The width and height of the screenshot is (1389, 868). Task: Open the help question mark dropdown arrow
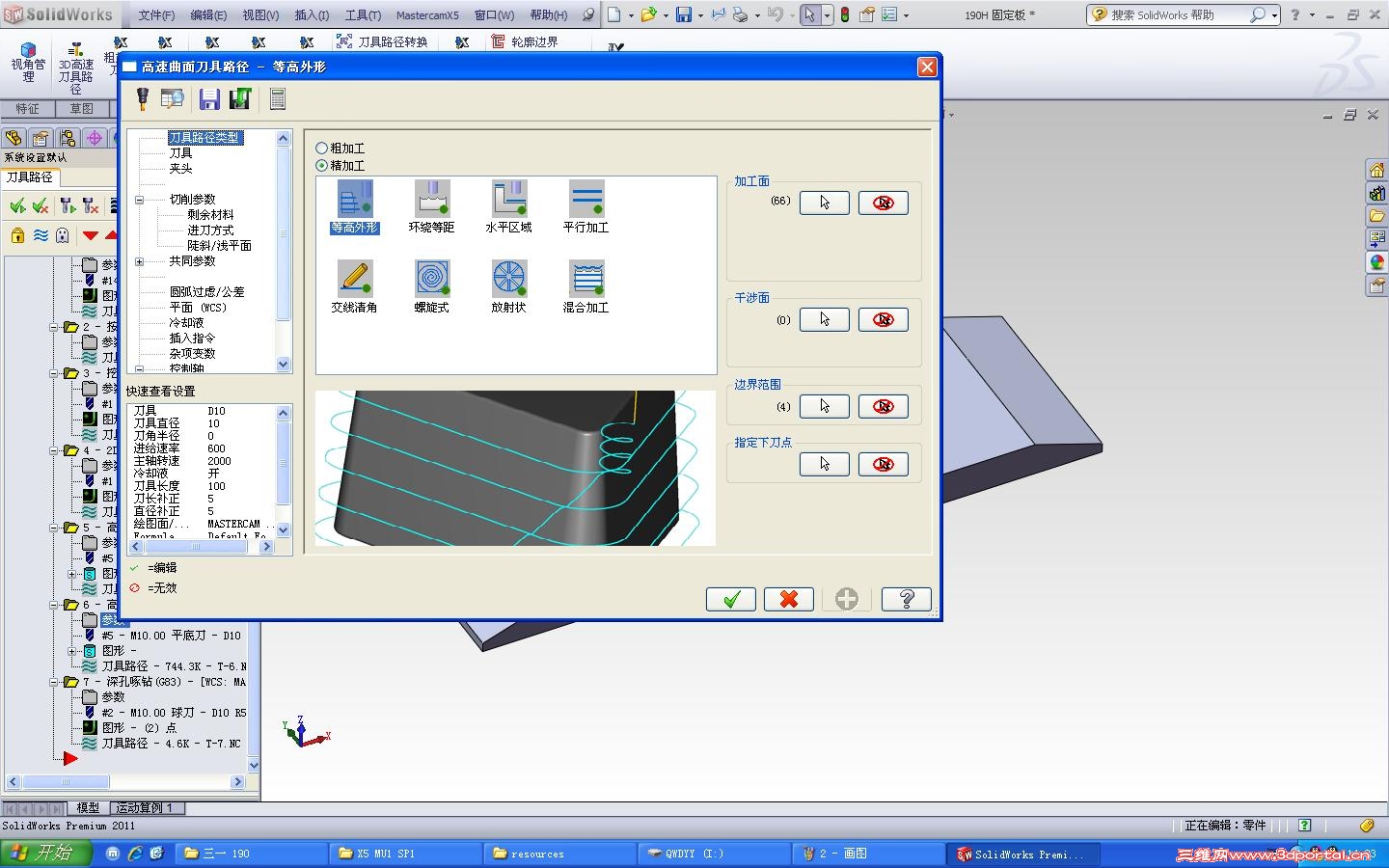(x=1310, y=14)
